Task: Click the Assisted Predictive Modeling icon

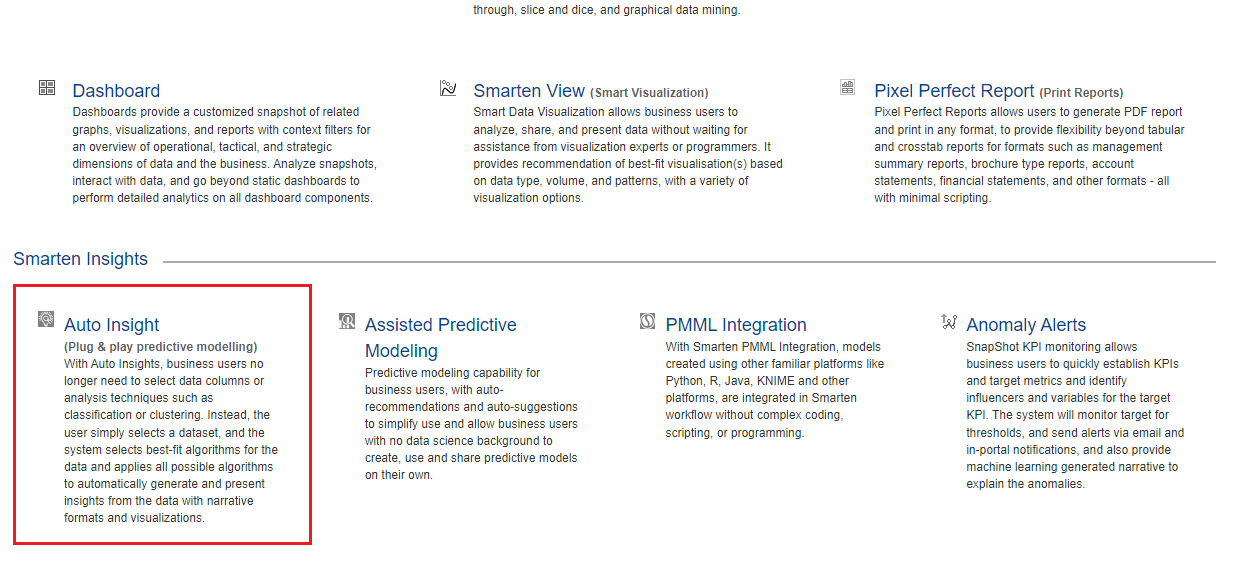Action: [347, 321]
